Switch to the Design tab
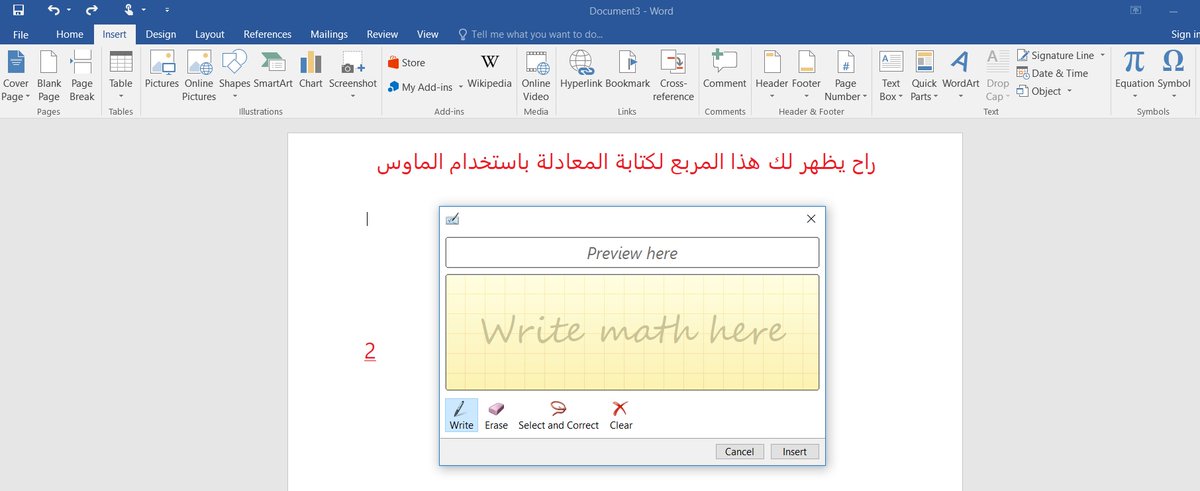The width and height of the screenshot is (1200, 491). tap(161, 34)
